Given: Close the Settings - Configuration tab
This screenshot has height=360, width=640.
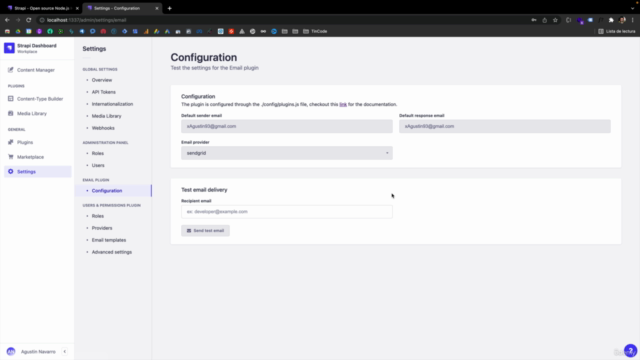Looking at the screenshot, I should (157, 8).
